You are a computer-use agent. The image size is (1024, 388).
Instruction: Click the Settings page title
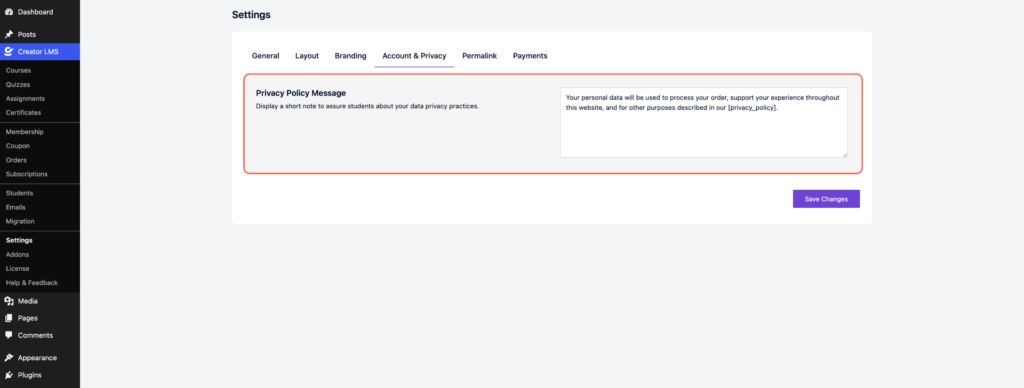[x=251, y=15]
